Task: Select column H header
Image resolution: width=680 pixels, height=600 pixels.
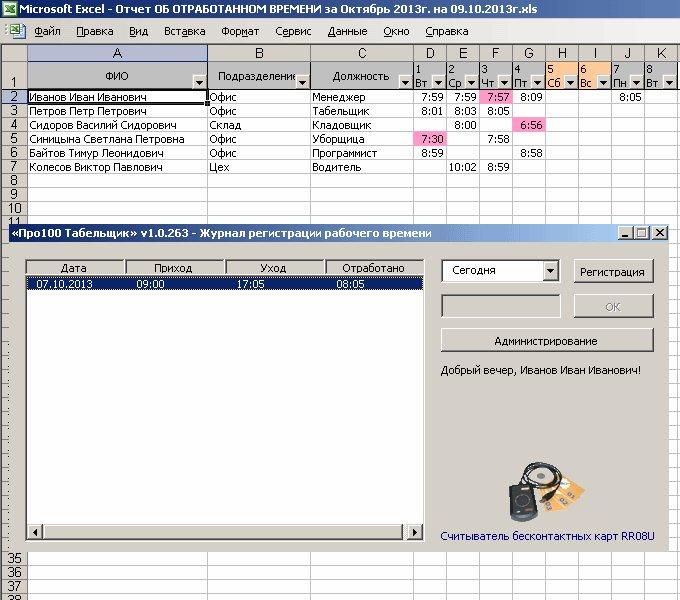Action: tap(562, 53)
